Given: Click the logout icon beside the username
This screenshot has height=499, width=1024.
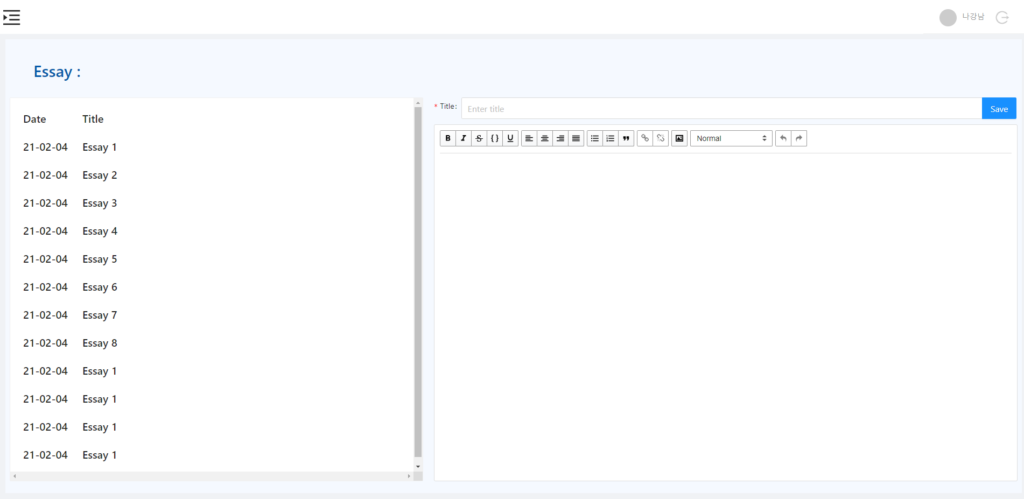Looking at the screenshot, I should [1002, 17].
